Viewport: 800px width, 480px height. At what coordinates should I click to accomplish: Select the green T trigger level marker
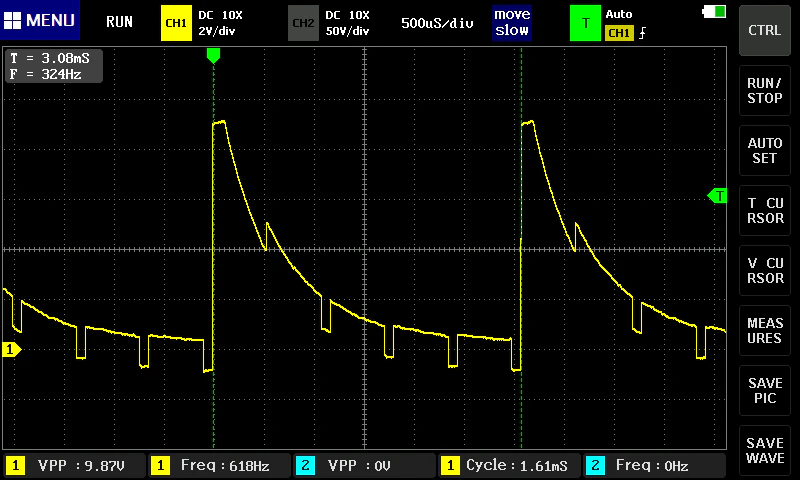pyautogui.click(x=717, y=195)
